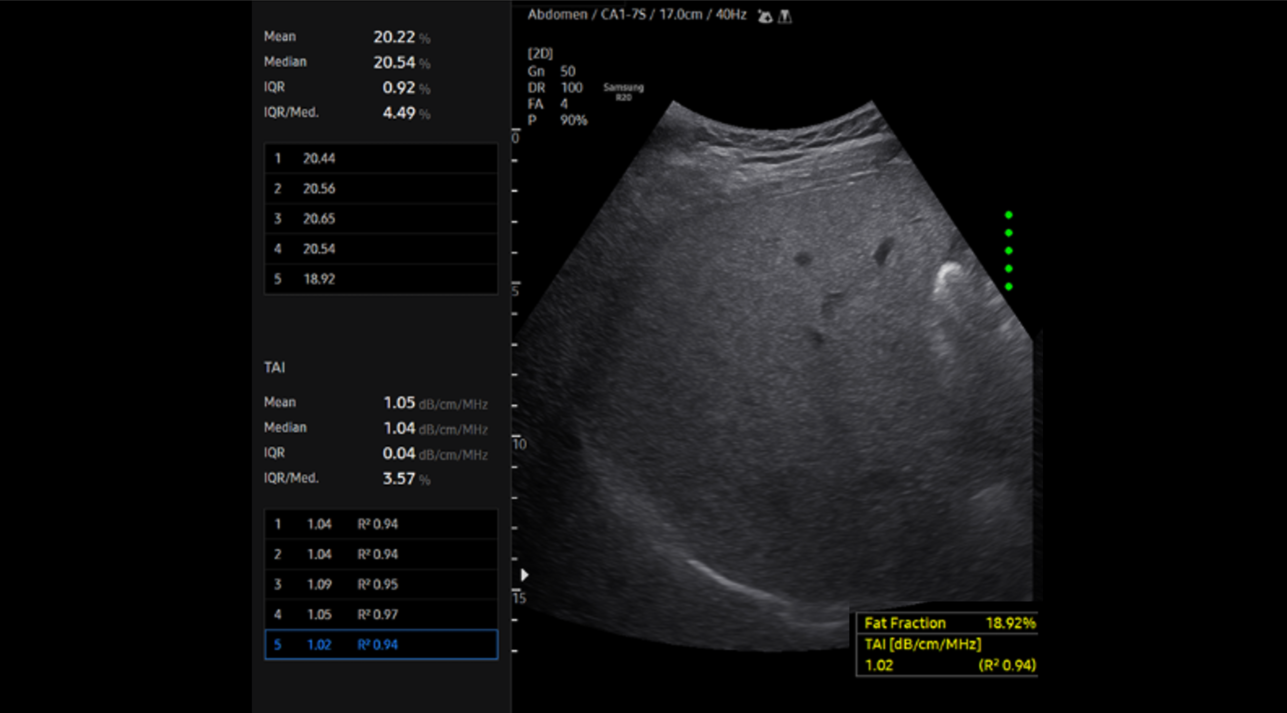
Task: Click the IQR/Med. value 4.49 %
Action: coord(406,113)
